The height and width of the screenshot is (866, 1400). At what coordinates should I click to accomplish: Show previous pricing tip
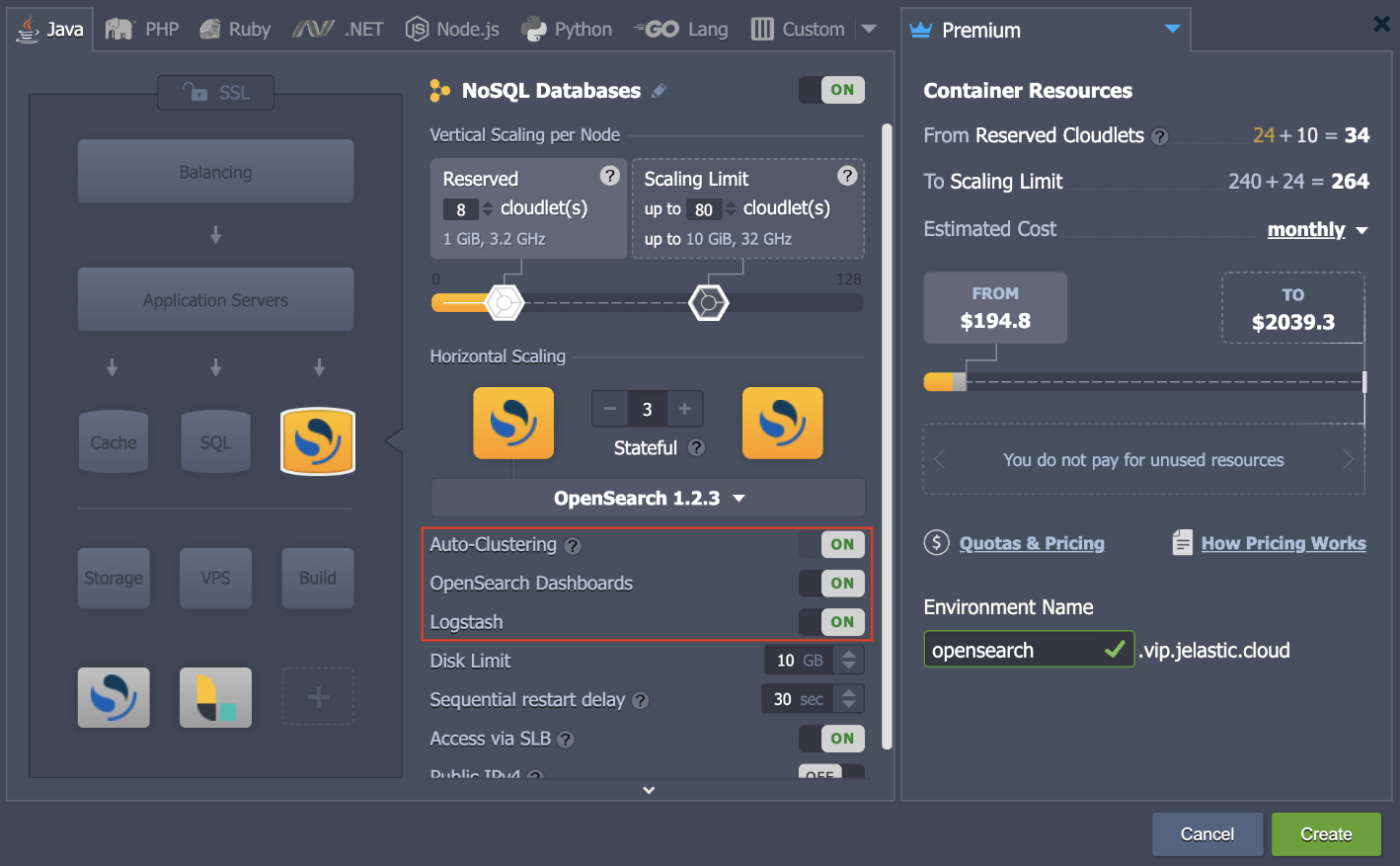point(939,459)
